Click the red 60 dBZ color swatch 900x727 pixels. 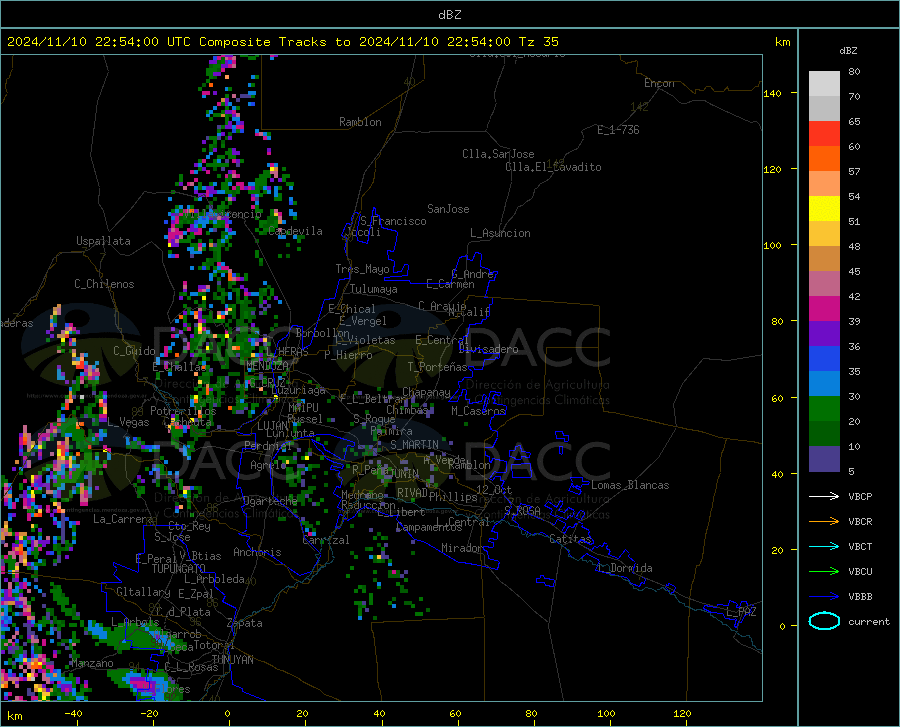coord(824,134)
